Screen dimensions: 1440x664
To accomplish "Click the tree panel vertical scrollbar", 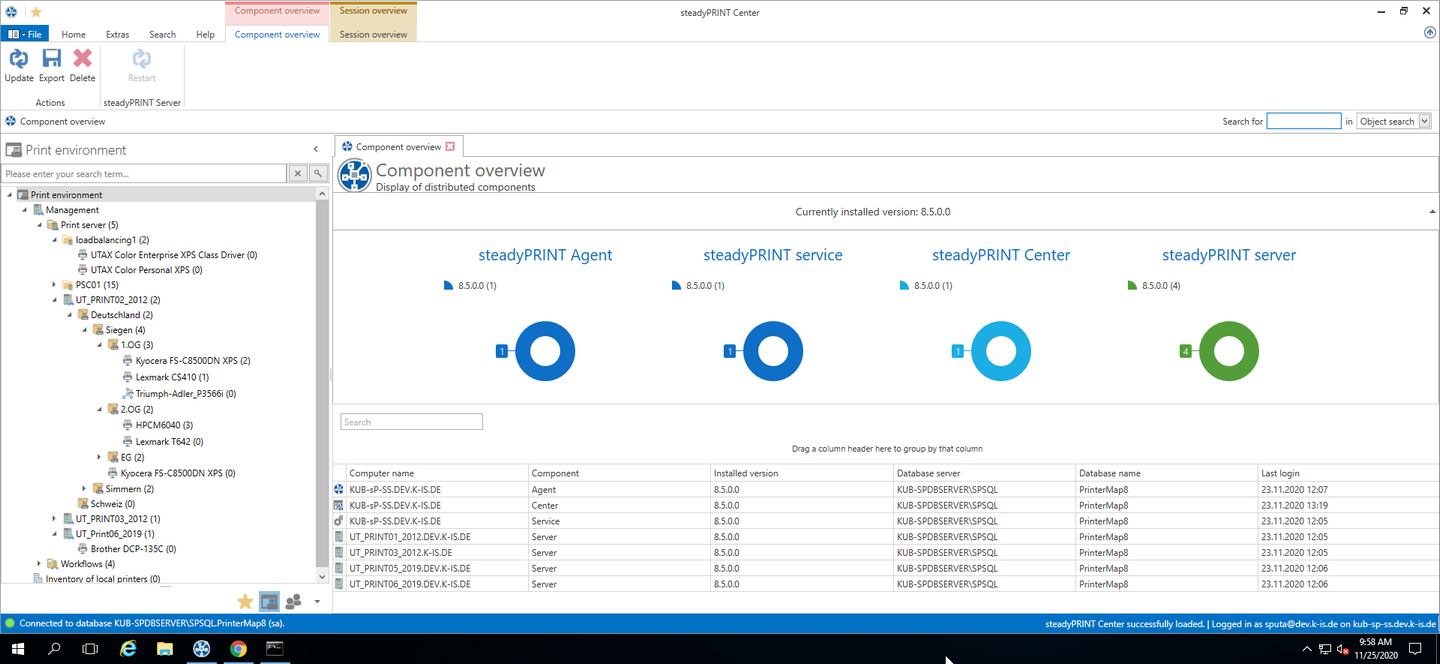I will point(322,385).
